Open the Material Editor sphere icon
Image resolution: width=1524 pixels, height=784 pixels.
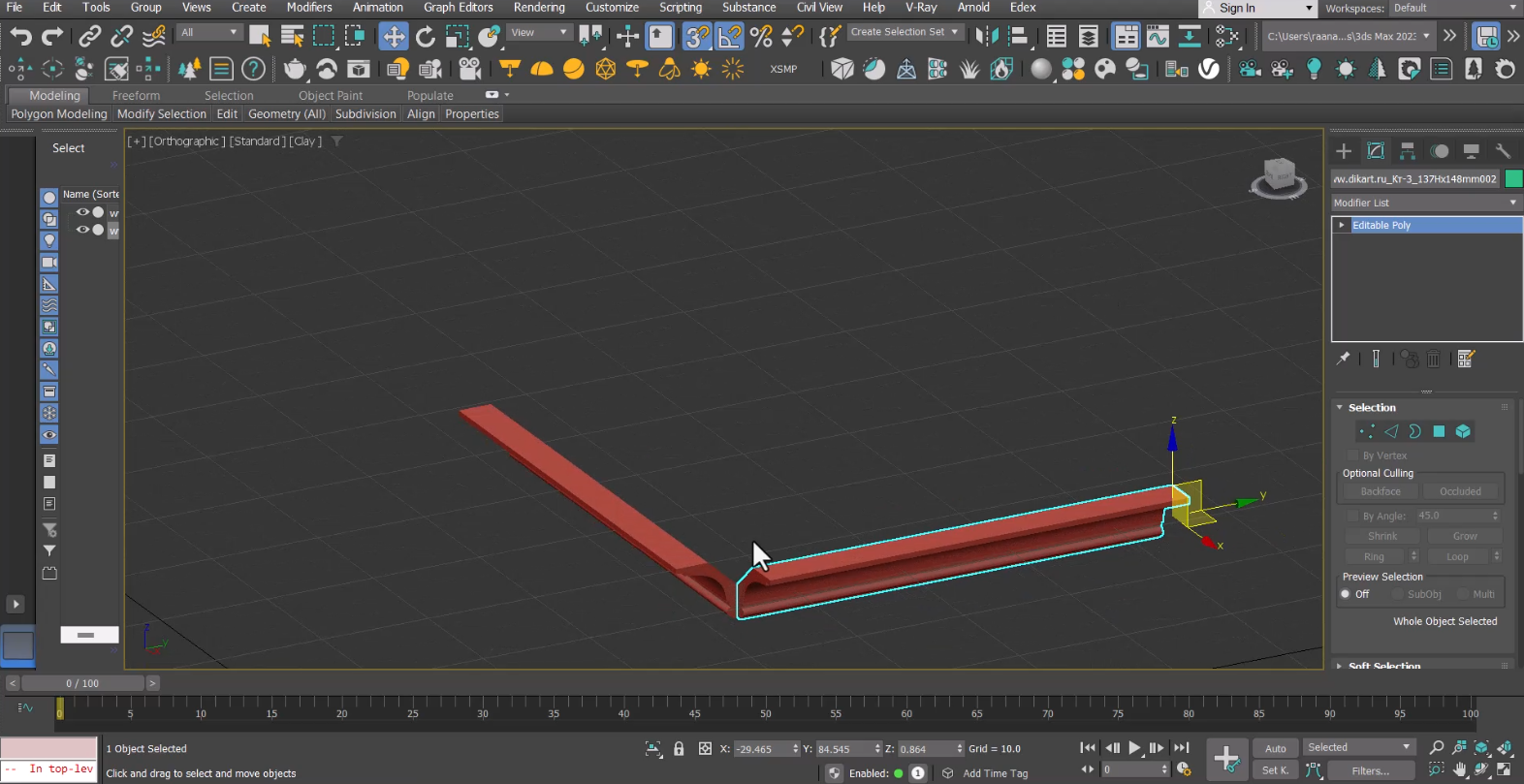pos(1040,70)
